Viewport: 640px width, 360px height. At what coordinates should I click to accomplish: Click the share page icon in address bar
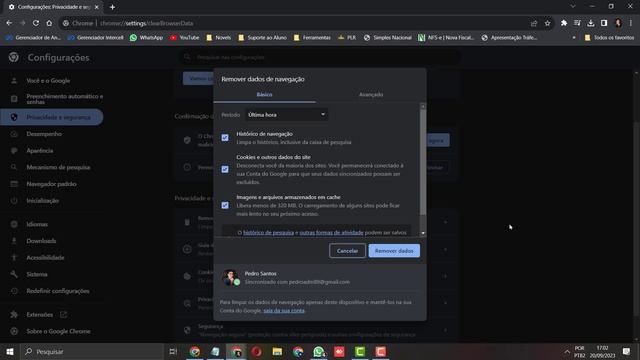click(534, 23)
